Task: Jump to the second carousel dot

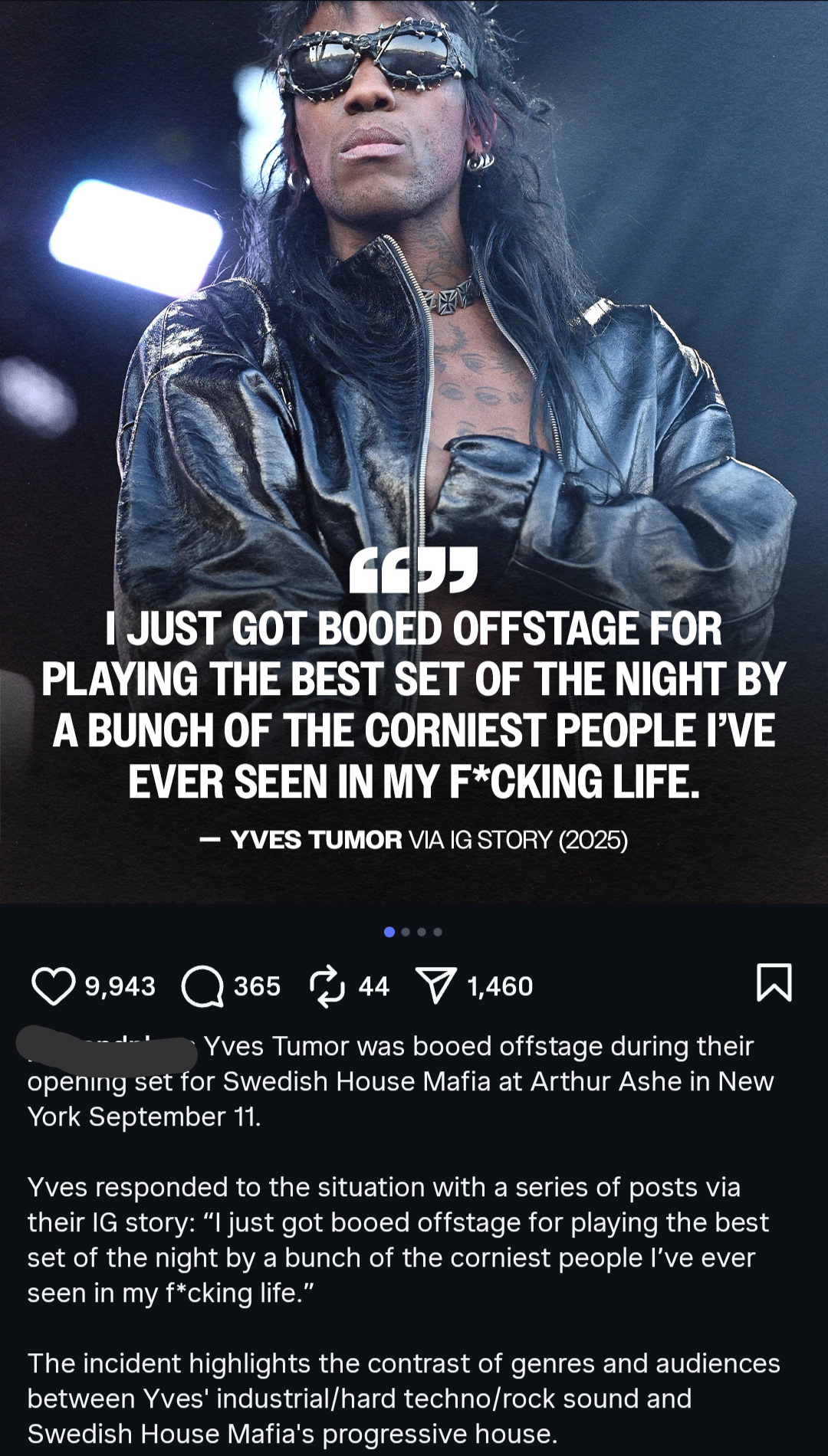Action: [406, 932]
